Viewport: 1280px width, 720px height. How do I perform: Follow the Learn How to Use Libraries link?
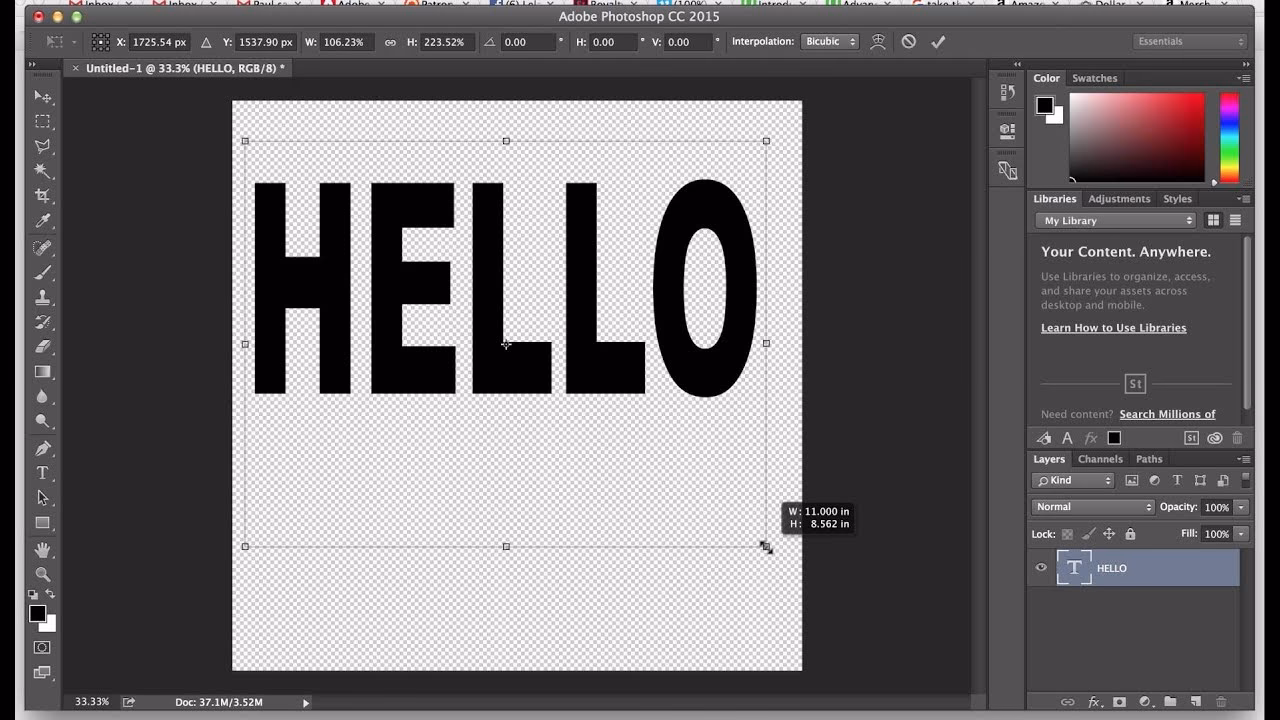coord(1113,327)
